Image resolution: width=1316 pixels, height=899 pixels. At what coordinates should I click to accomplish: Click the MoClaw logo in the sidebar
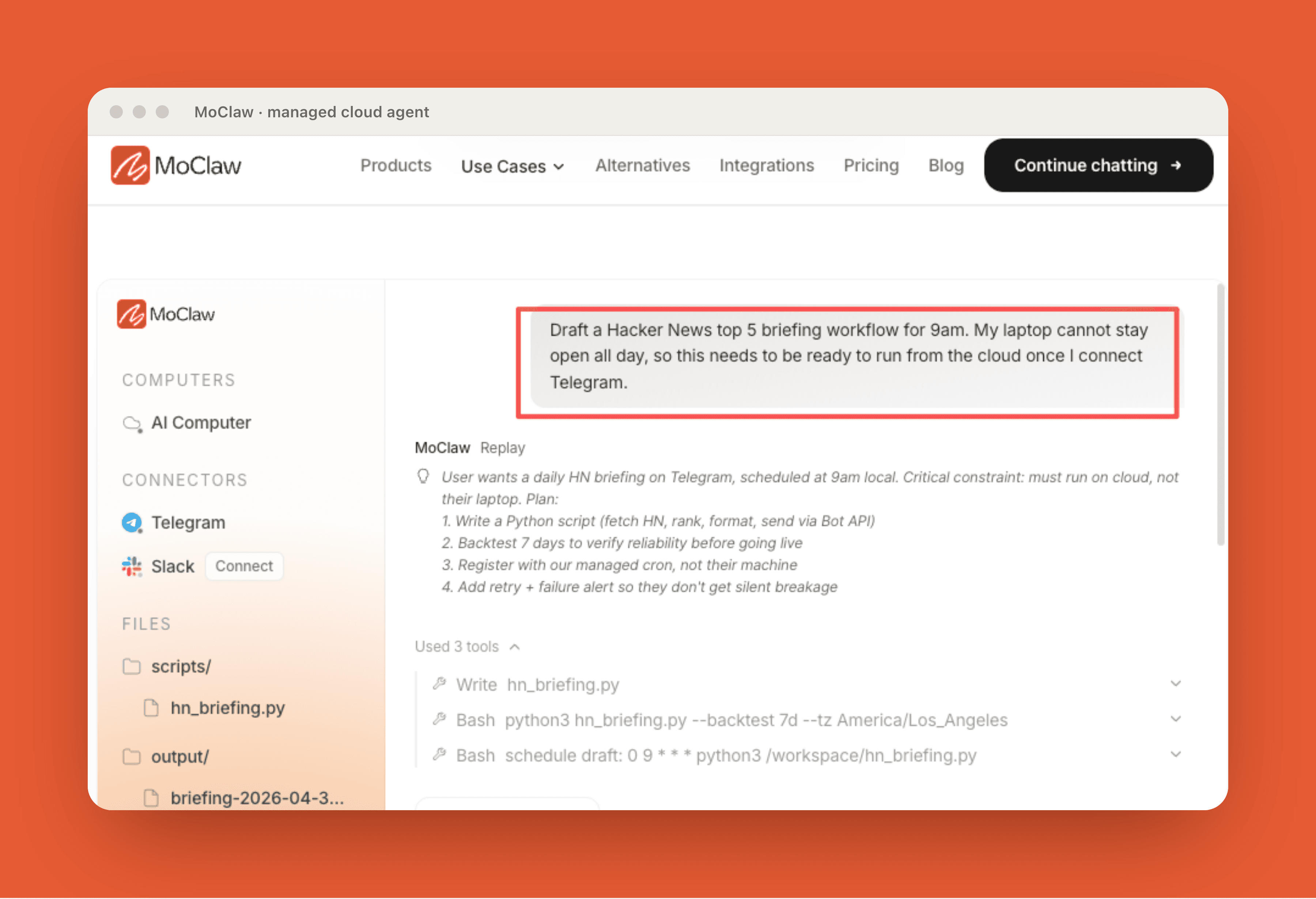click(166, 314)
